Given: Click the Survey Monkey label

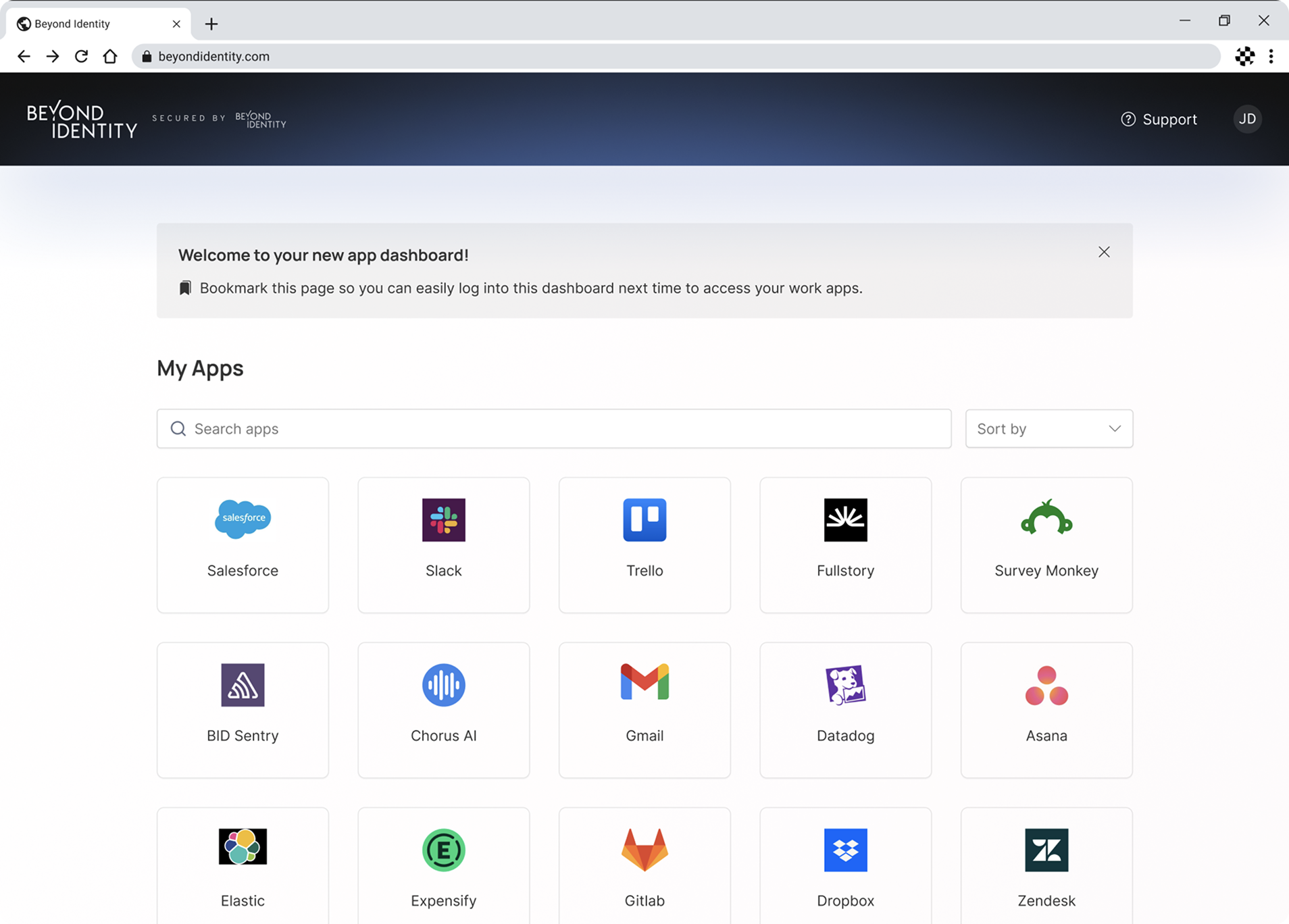Looking at the screenshot, I should pyautogui.click(x=1046, y=571).
